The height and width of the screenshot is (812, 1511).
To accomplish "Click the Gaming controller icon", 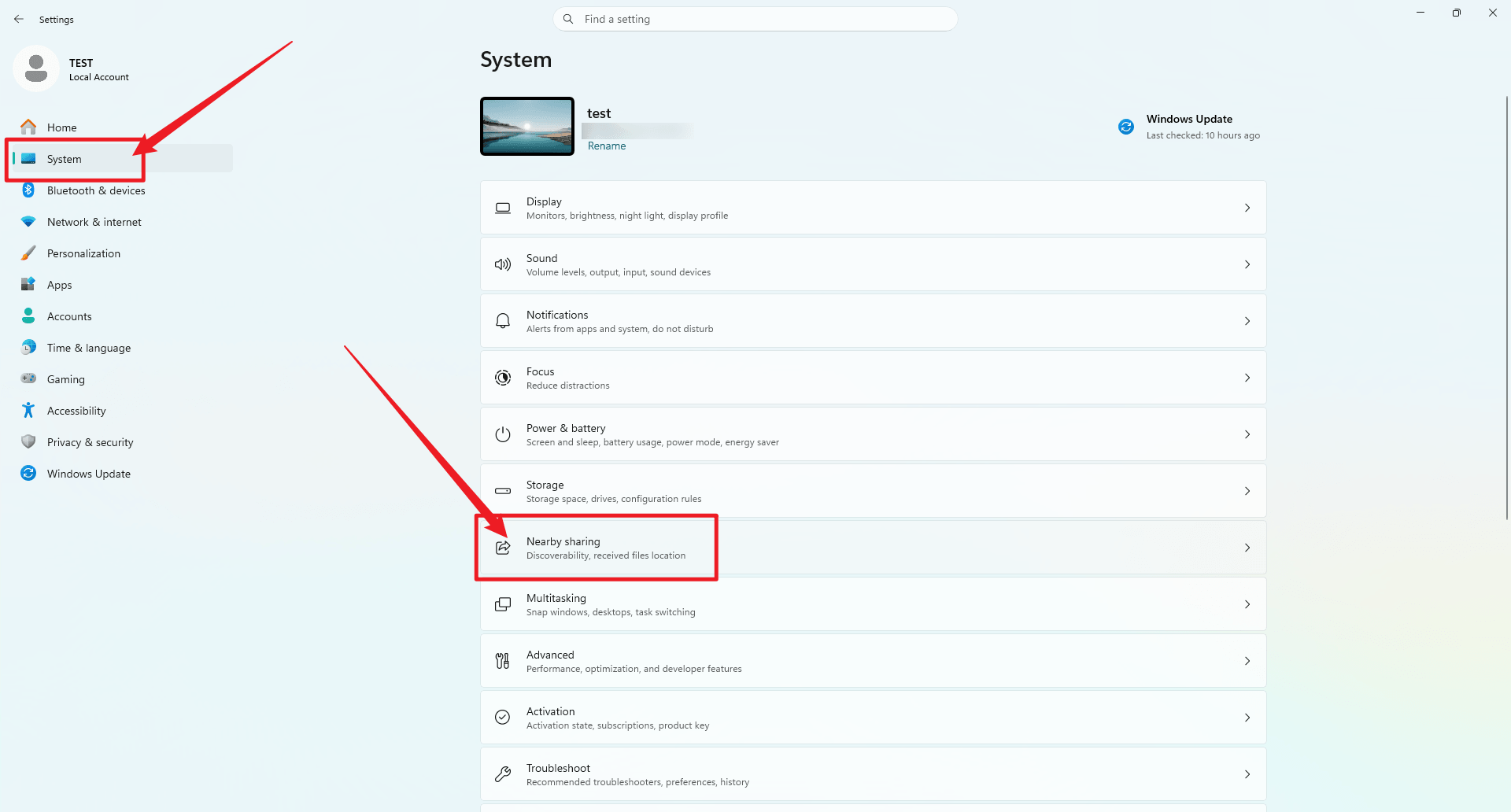I will pyautogui.click(x=28, y=378).
